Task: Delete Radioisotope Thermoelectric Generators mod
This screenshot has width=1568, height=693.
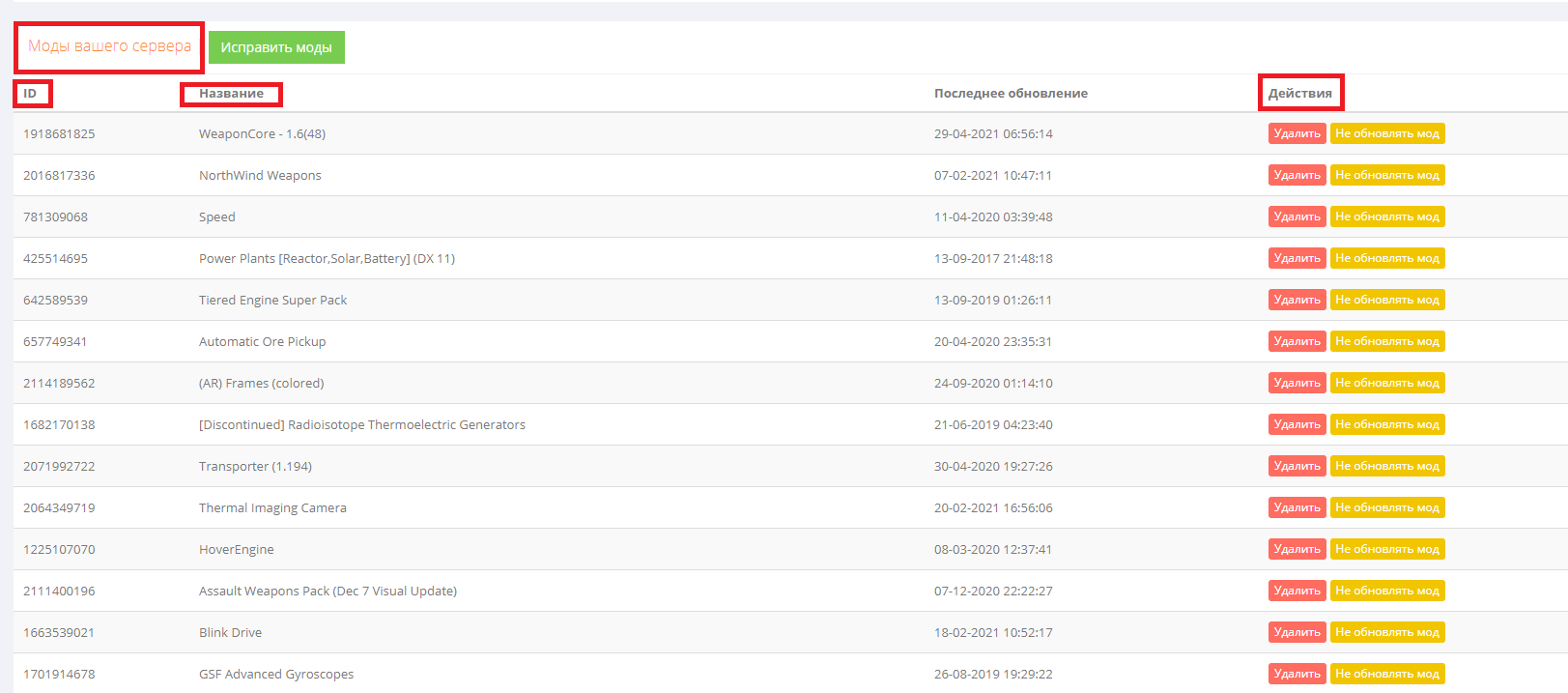Action: pyautogui.click(x=1297, y=424)
